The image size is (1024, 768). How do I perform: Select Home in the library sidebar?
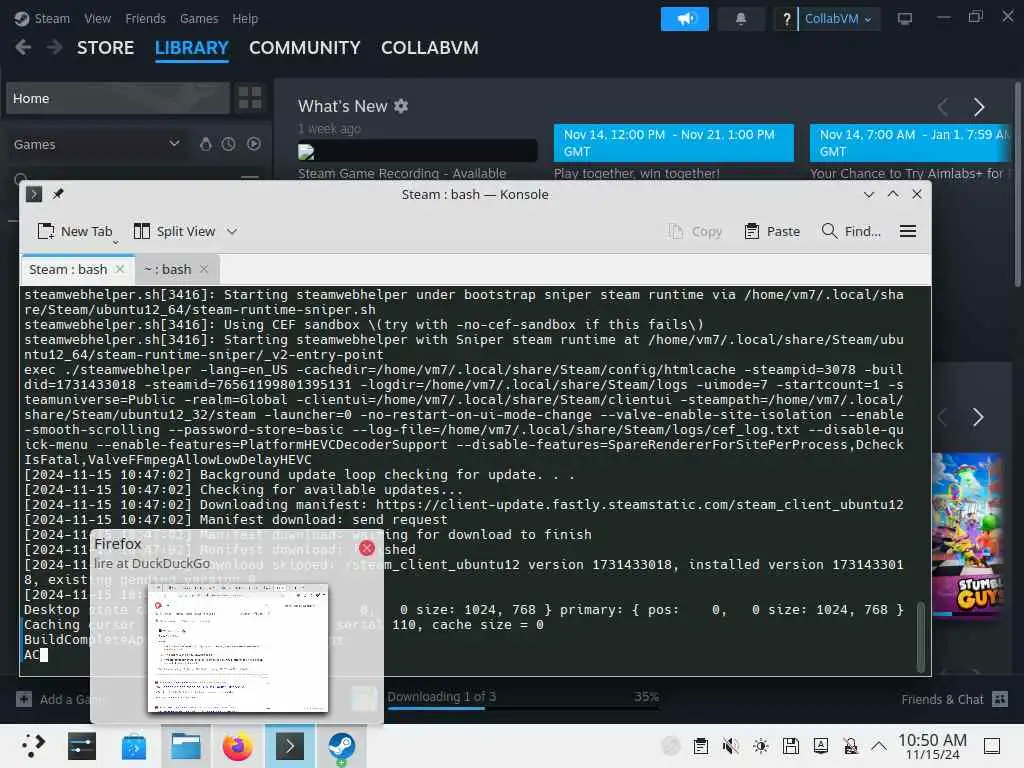click(x=118, y=98)
